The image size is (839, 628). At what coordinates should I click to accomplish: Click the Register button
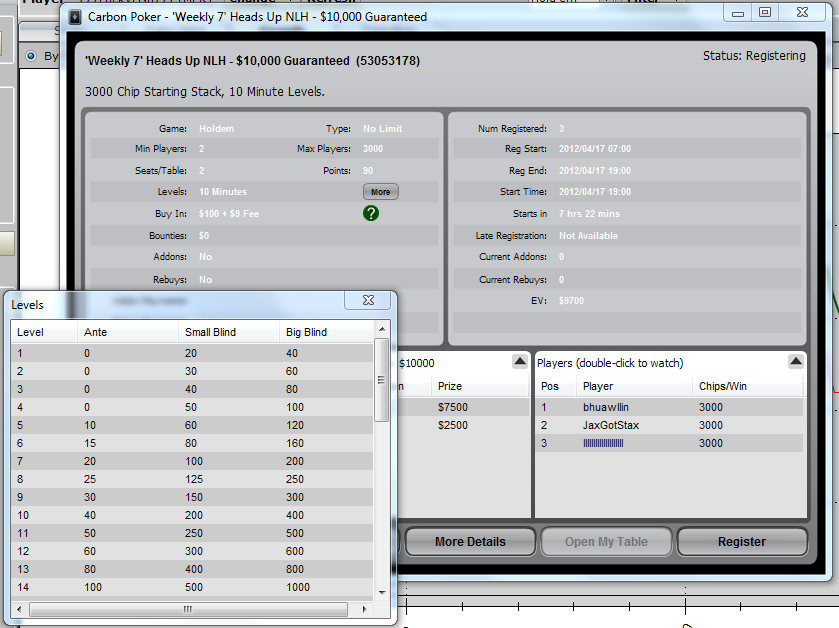pos(742,542)
